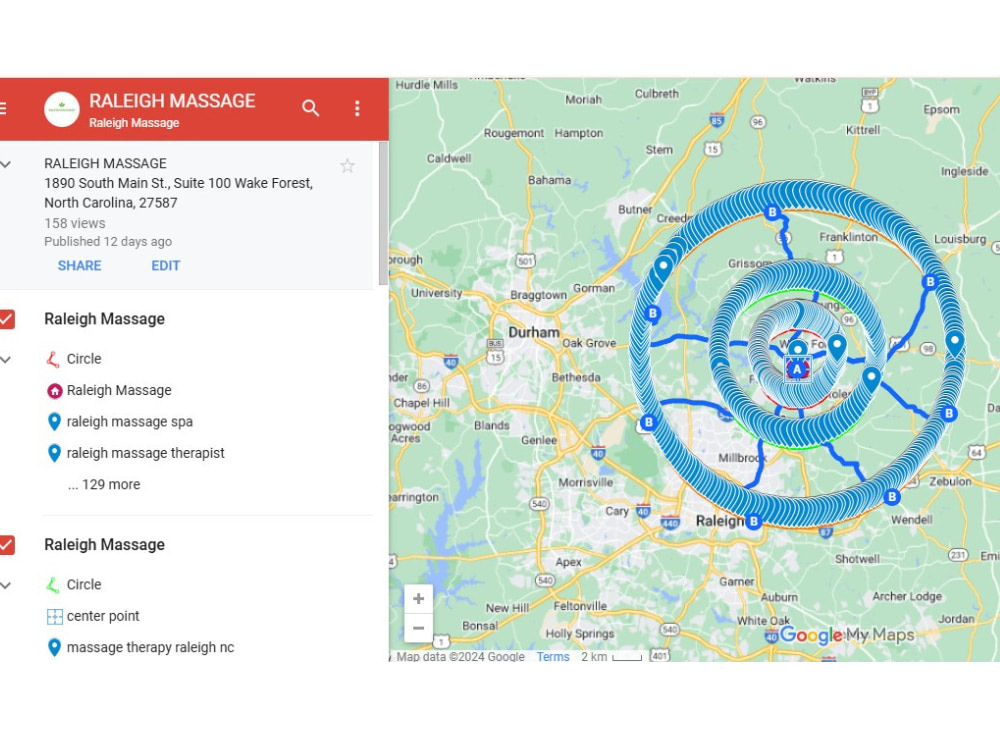The image size is (1000, 750).
Task: Click the B marker near Wendell
Action: click(892, 496)
